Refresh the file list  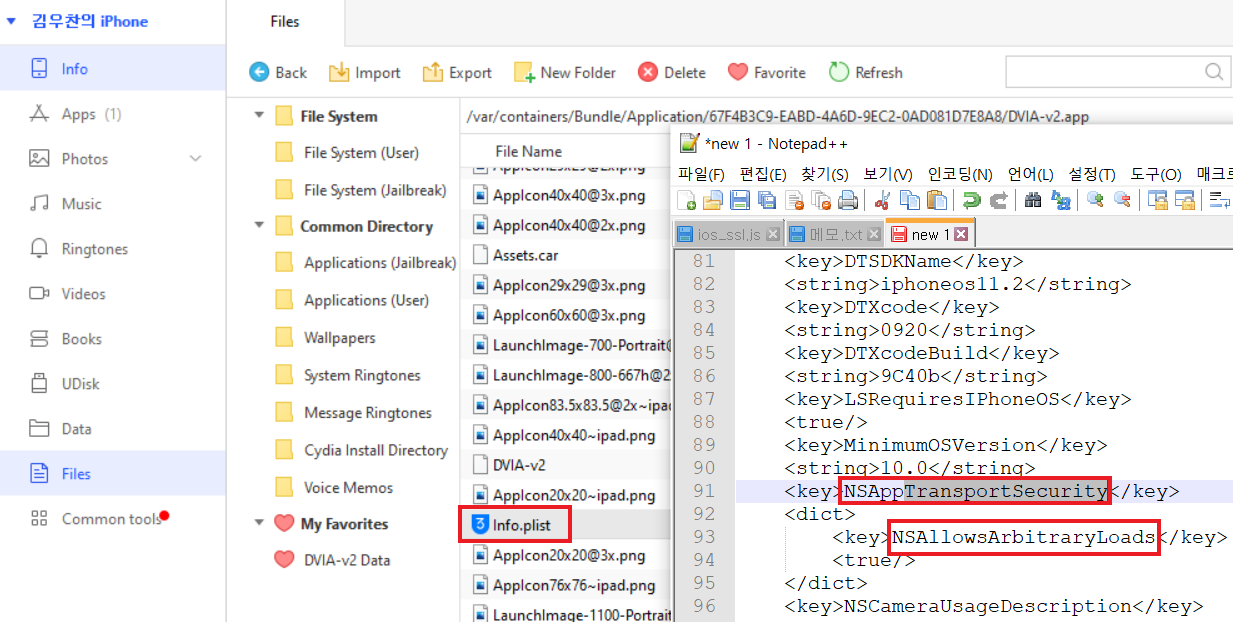866,72
